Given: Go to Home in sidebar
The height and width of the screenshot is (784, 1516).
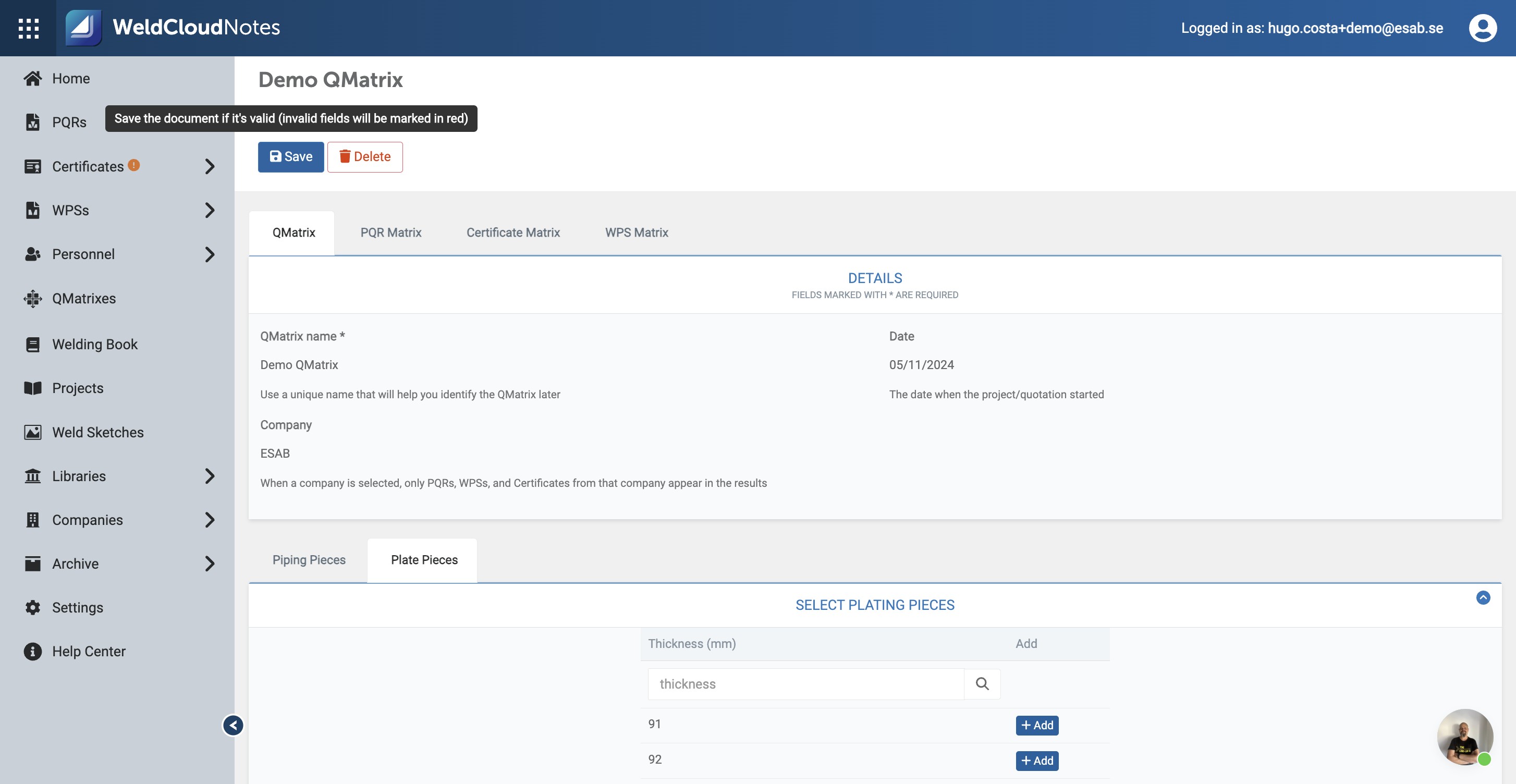Looking at the screenshot, I should [x=70, y=78].
